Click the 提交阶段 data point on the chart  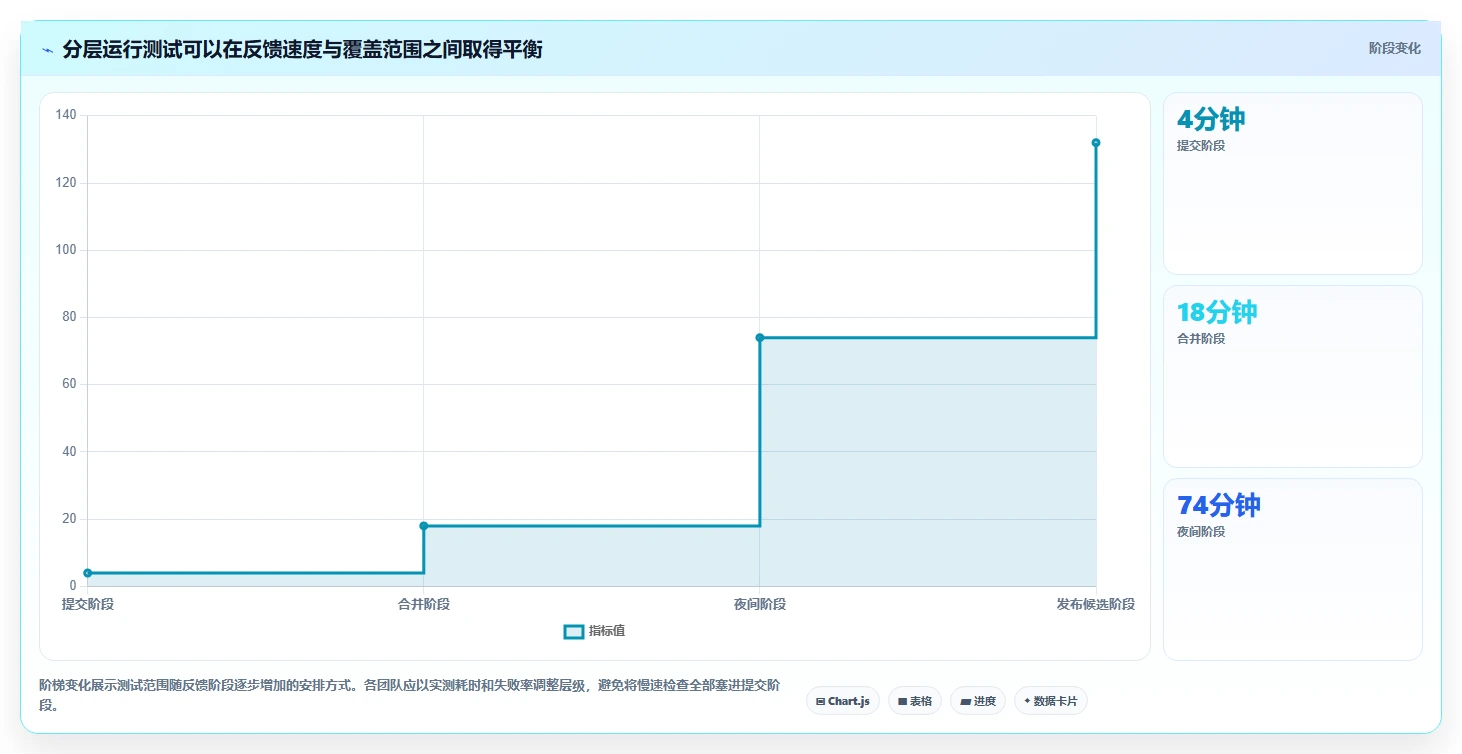coord(88,573)
